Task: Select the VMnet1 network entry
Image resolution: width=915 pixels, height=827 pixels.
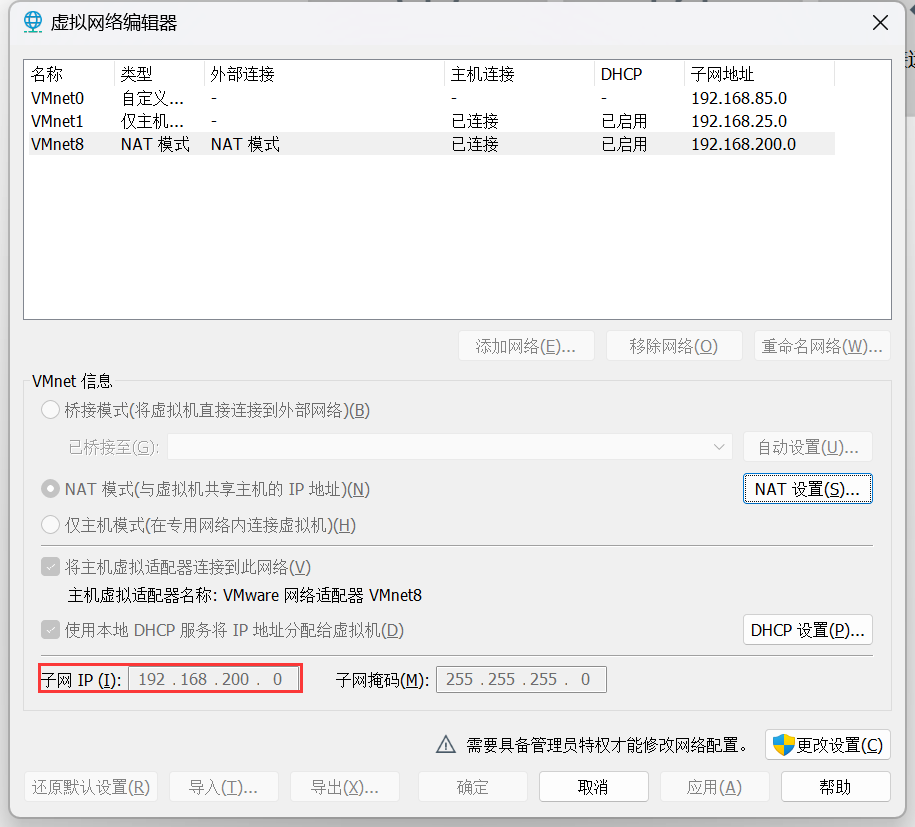Action: point(58,121)
